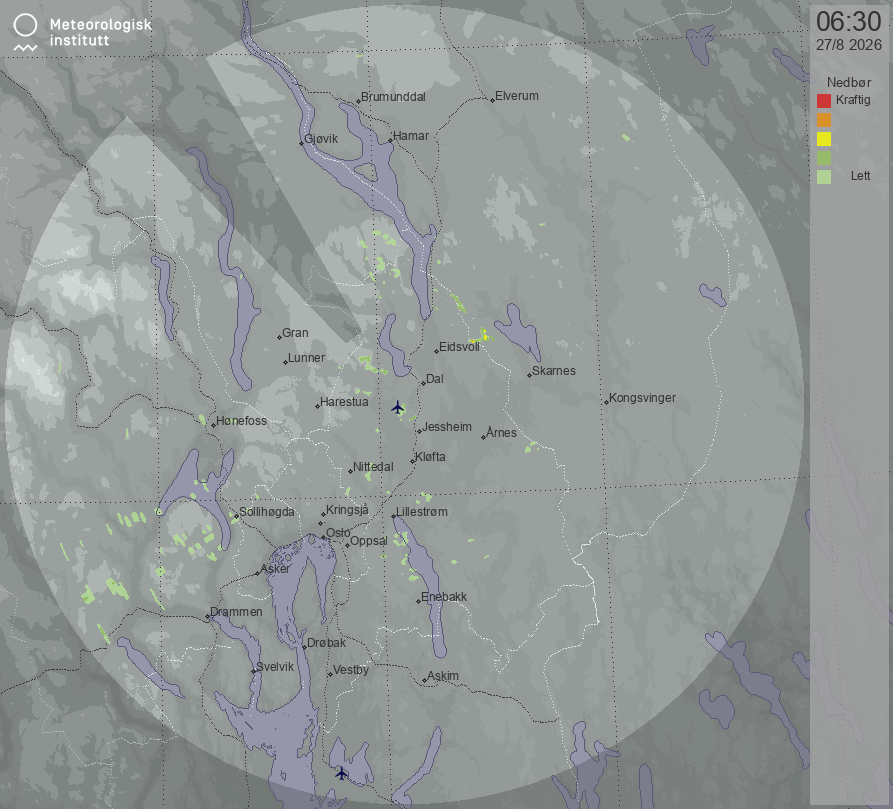
Task: Click the Jessheim place label
Action: [x=447, y=427]
